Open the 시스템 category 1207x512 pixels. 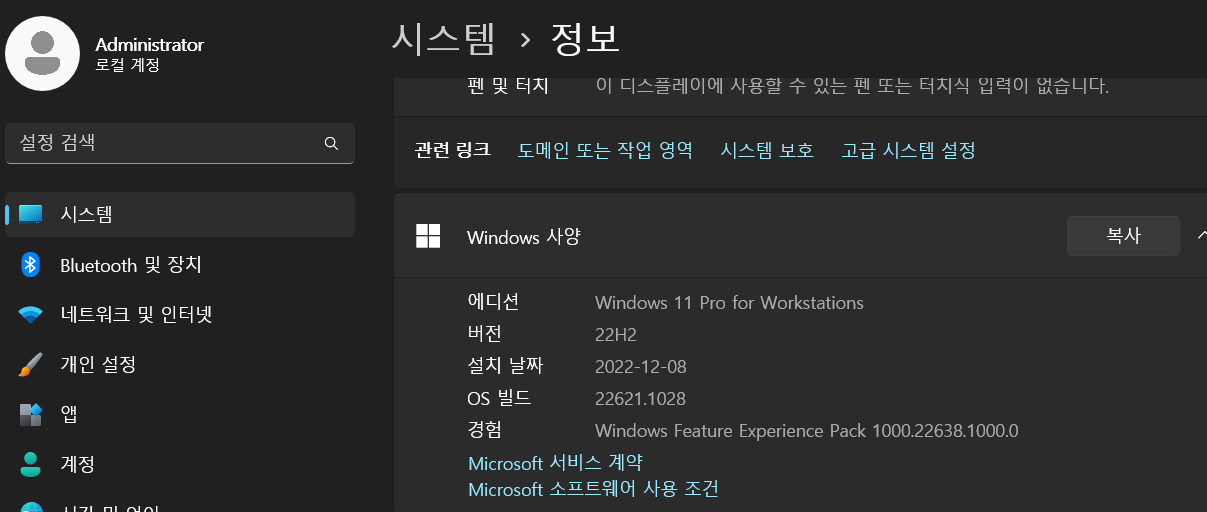tap(180, 214)
